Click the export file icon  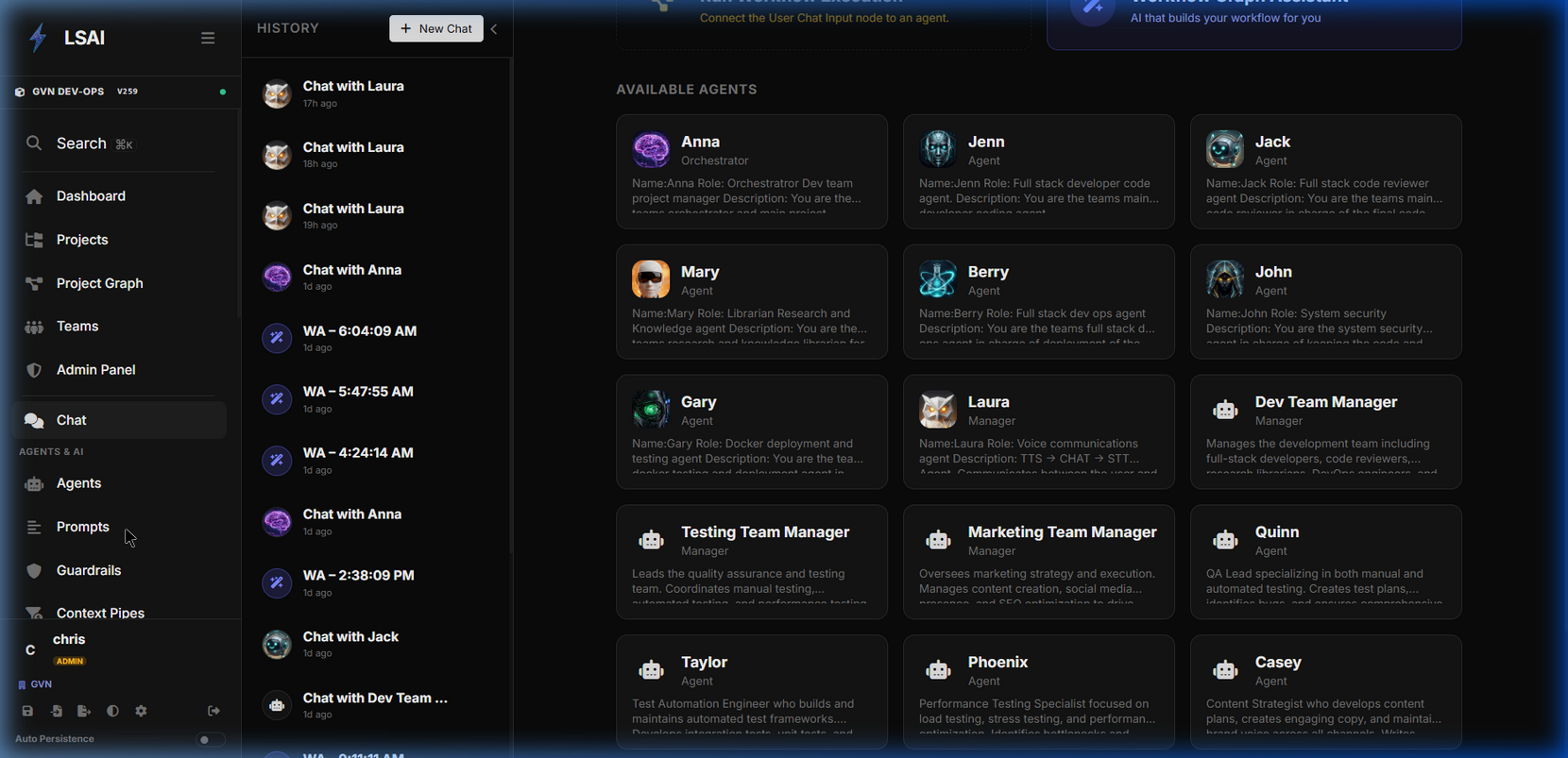click(x=84, y=711)
